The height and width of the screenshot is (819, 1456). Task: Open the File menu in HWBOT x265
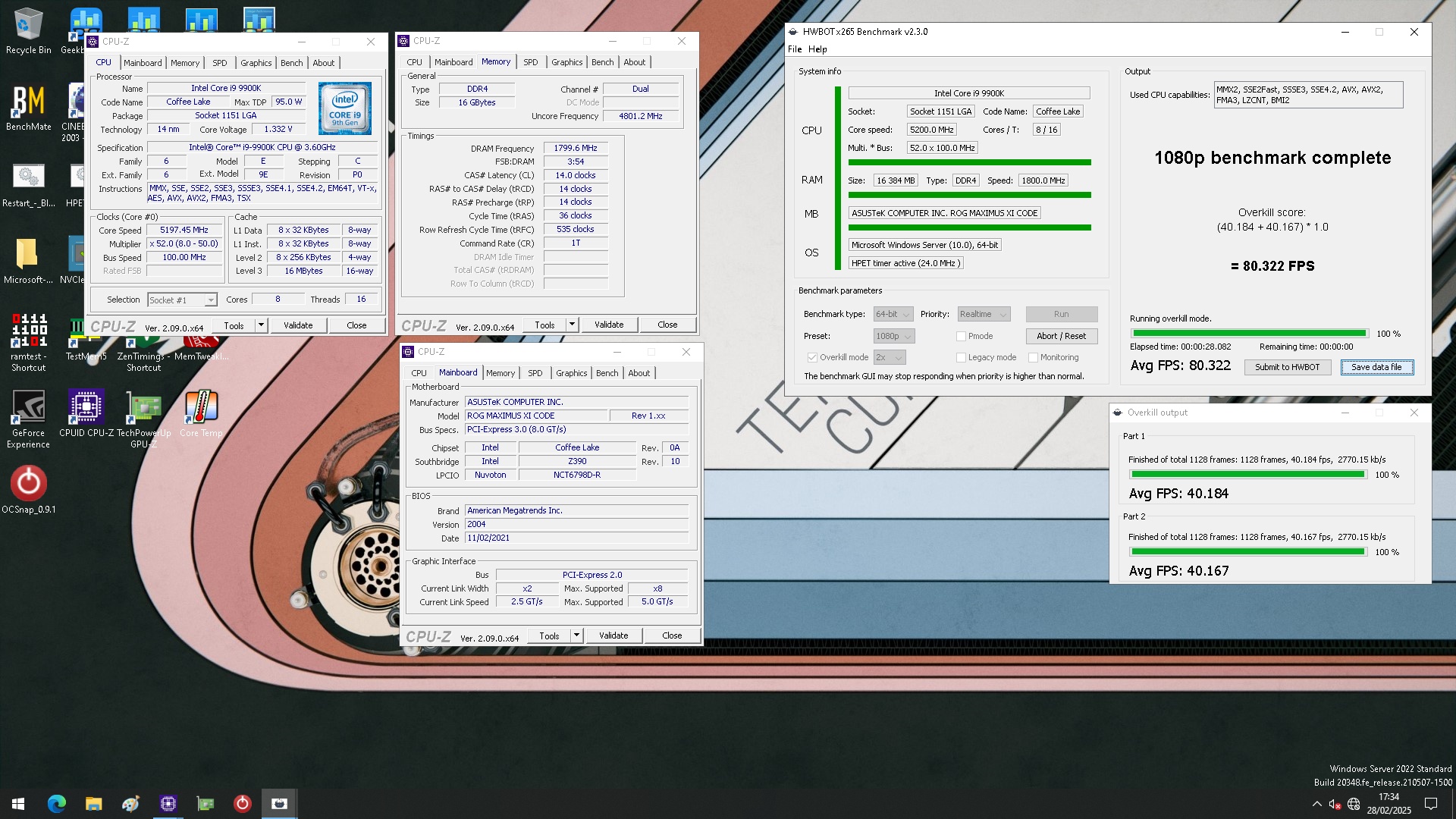[795, 49]
